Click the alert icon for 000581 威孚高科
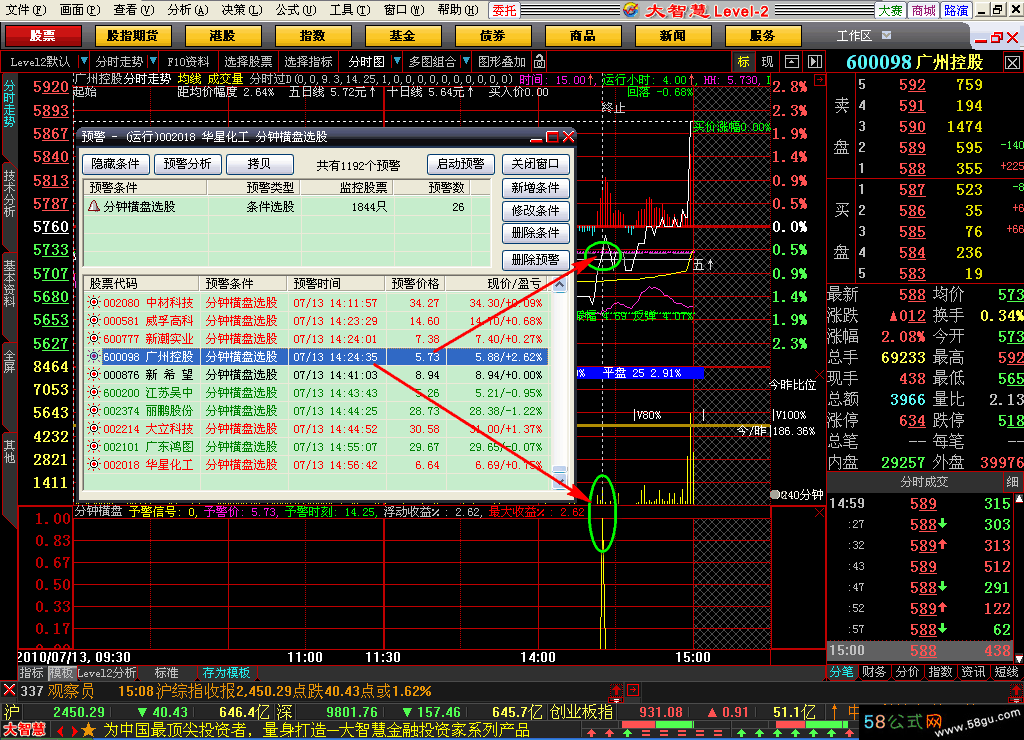The height and width of the screenshot is (740, 1024). tap(94, 321)
